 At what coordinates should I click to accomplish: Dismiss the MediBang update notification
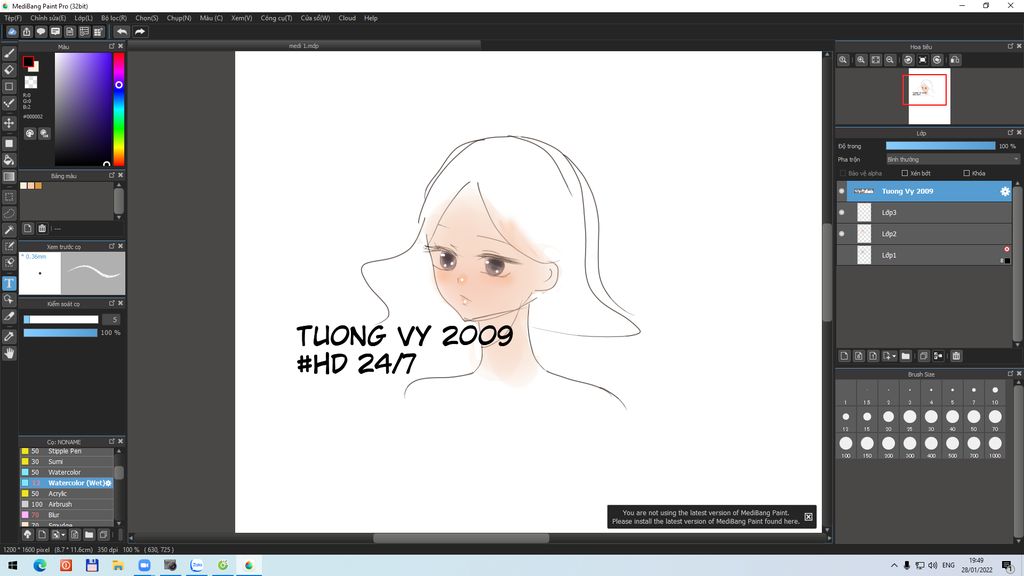pos(808,517)
